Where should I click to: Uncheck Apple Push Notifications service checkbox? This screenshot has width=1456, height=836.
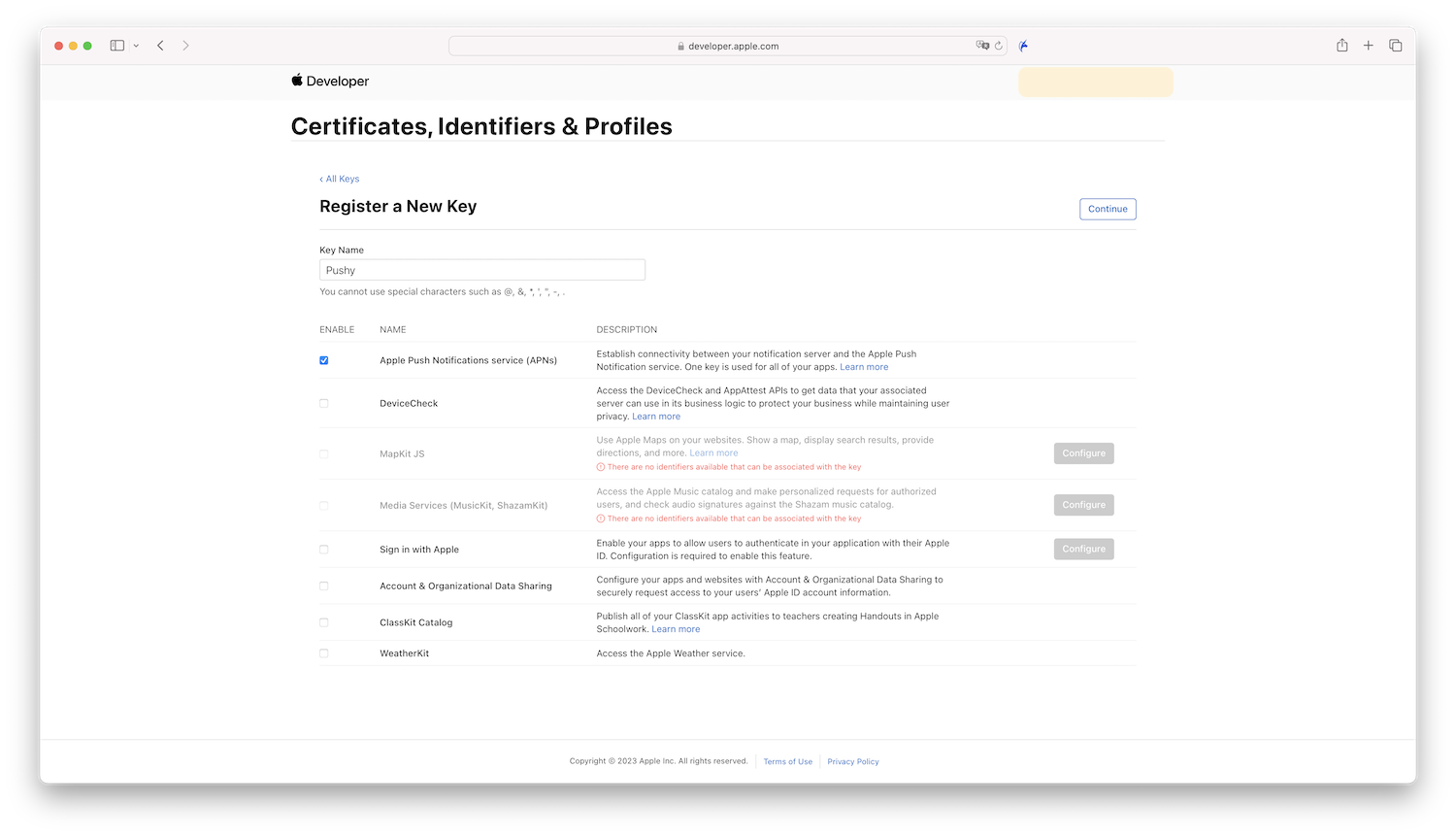pyautogui.click(x=324, y=360)
